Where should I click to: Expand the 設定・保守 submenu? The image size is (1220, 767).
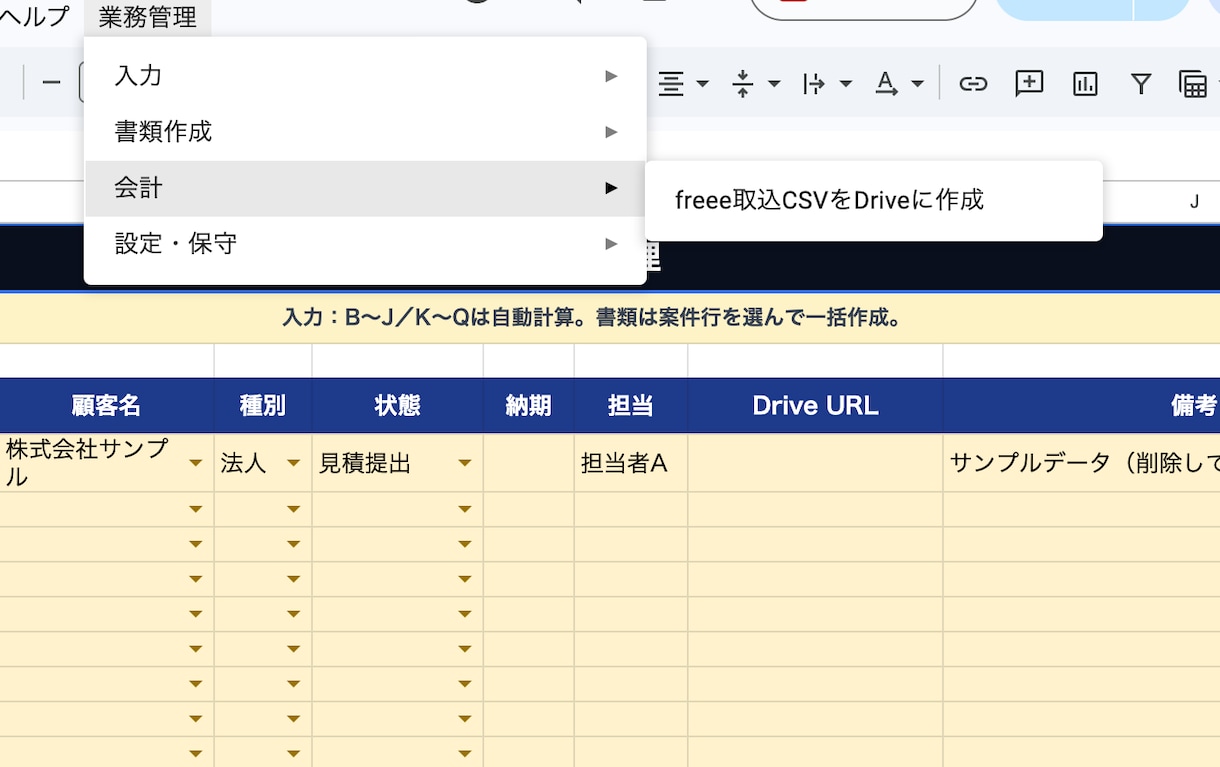[365, 244]
